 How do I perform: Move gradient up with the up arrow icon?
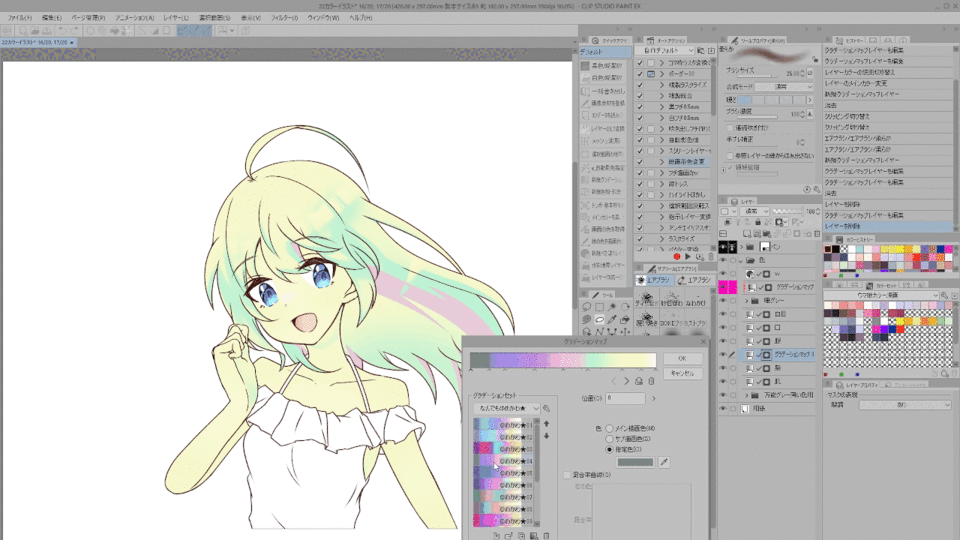[546, 424]
